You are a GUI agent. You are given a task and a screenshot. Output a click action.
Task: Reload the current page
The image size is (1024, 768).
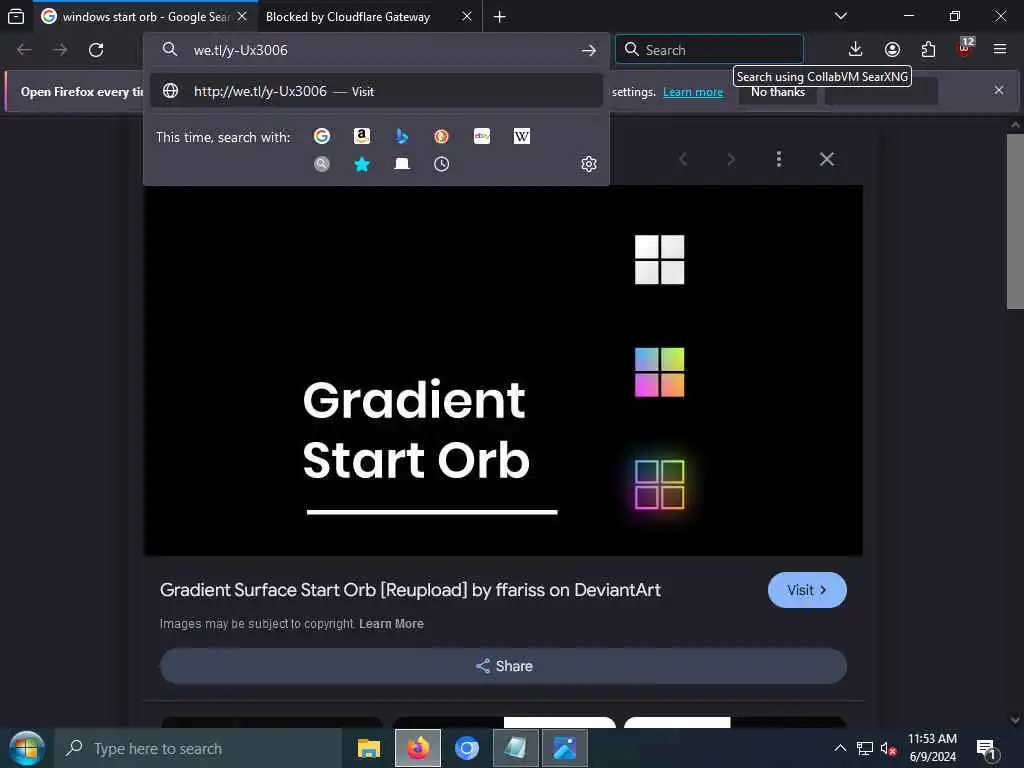[x=96, y=50]
